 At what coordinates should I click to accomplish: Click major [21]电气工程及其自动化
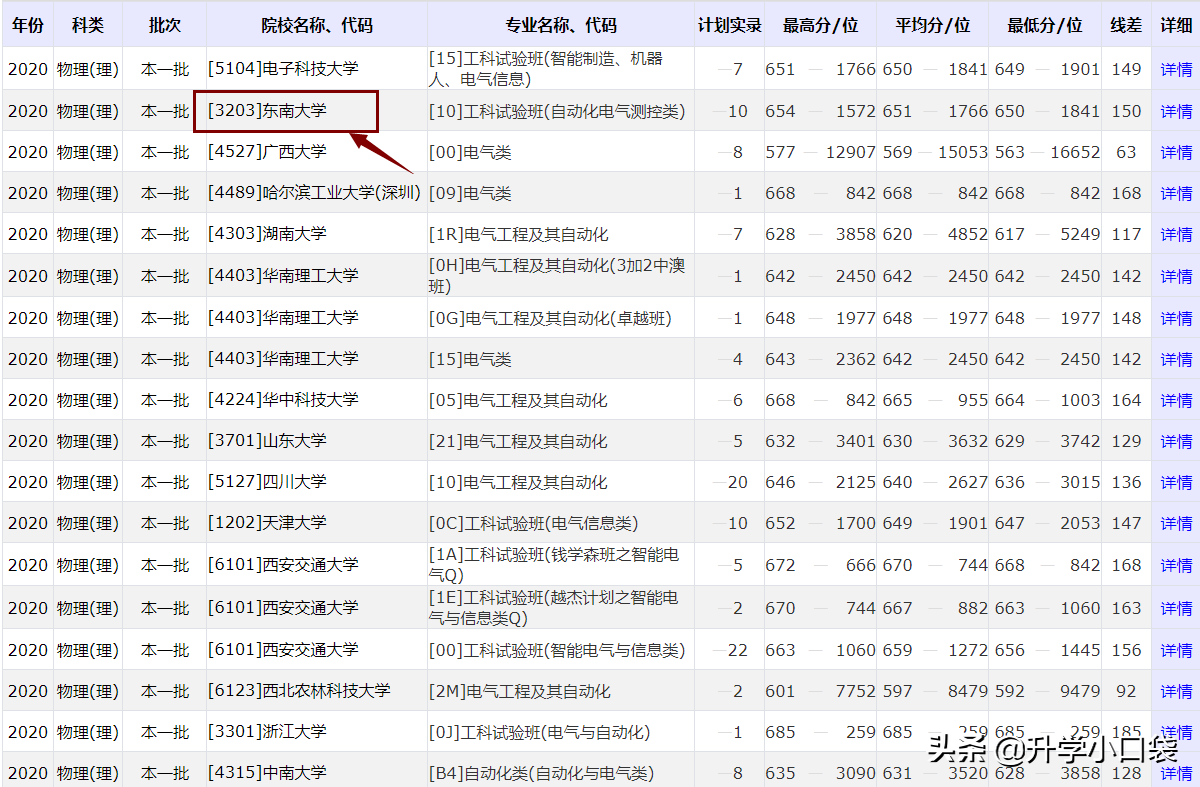pos(518,441)
